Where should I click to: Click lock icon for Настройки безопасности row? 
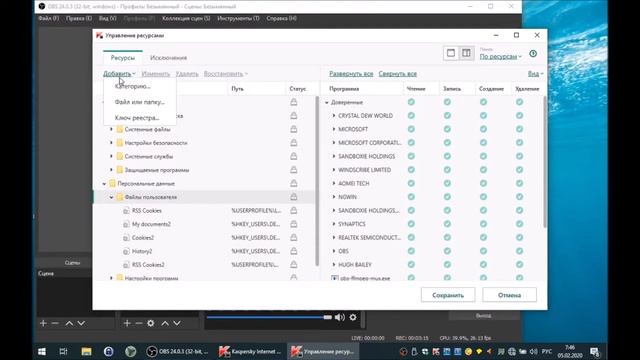pos(293,143)
